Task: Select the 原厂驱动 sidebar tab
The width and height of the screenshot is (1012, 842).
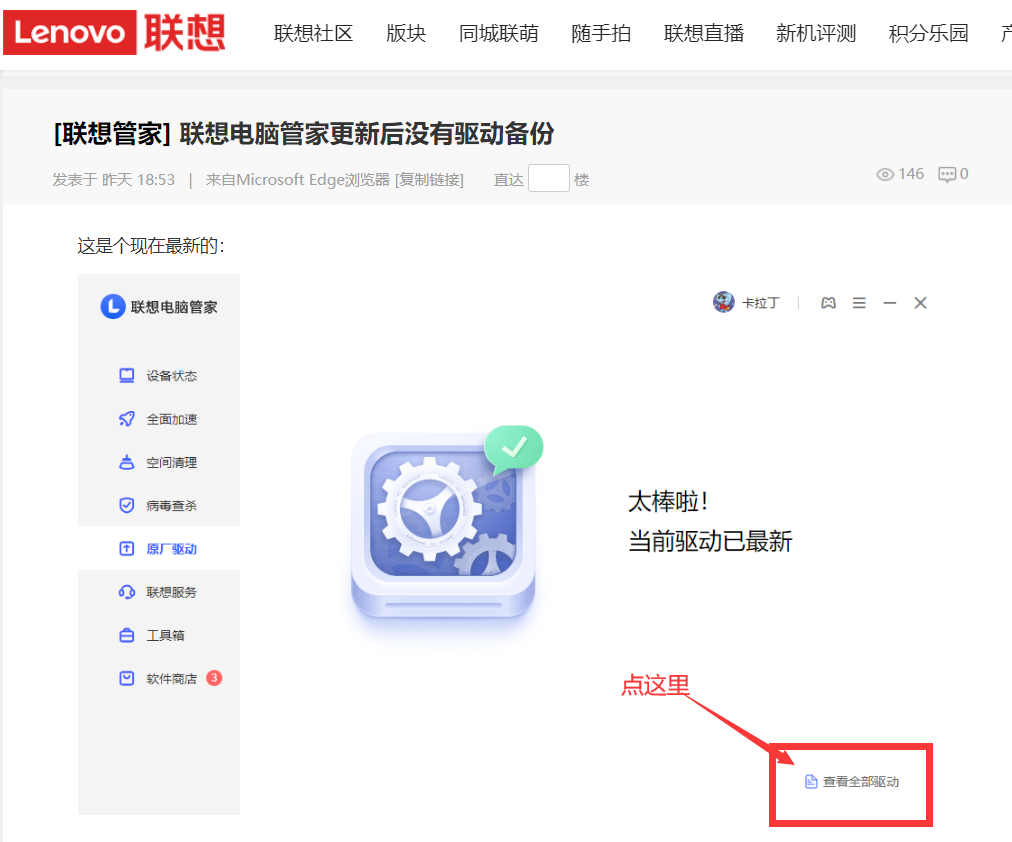Action: tap(158, 548)
